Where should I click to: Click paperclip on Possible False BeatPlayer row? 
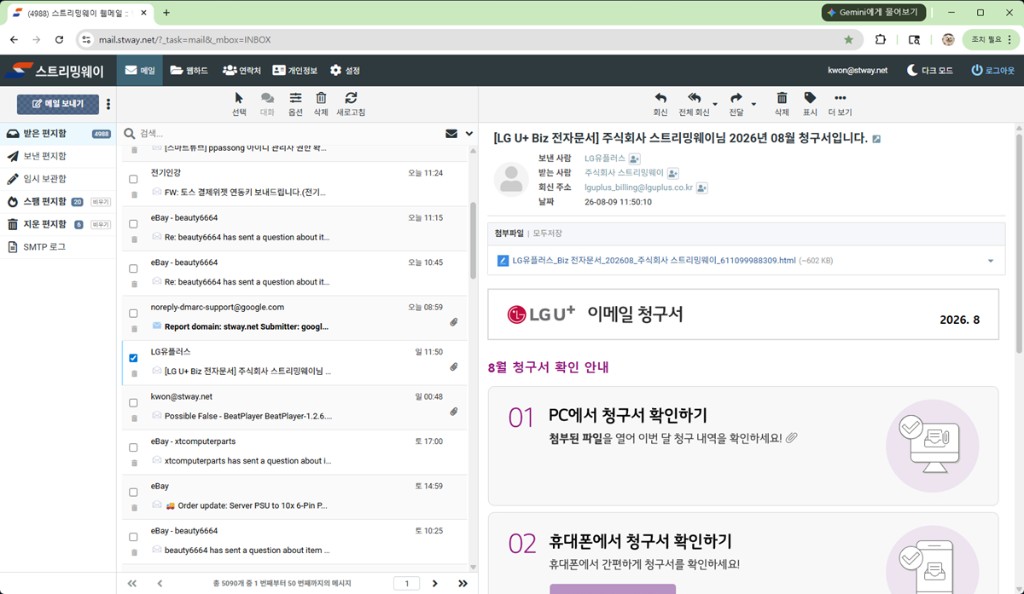(453, 412)
